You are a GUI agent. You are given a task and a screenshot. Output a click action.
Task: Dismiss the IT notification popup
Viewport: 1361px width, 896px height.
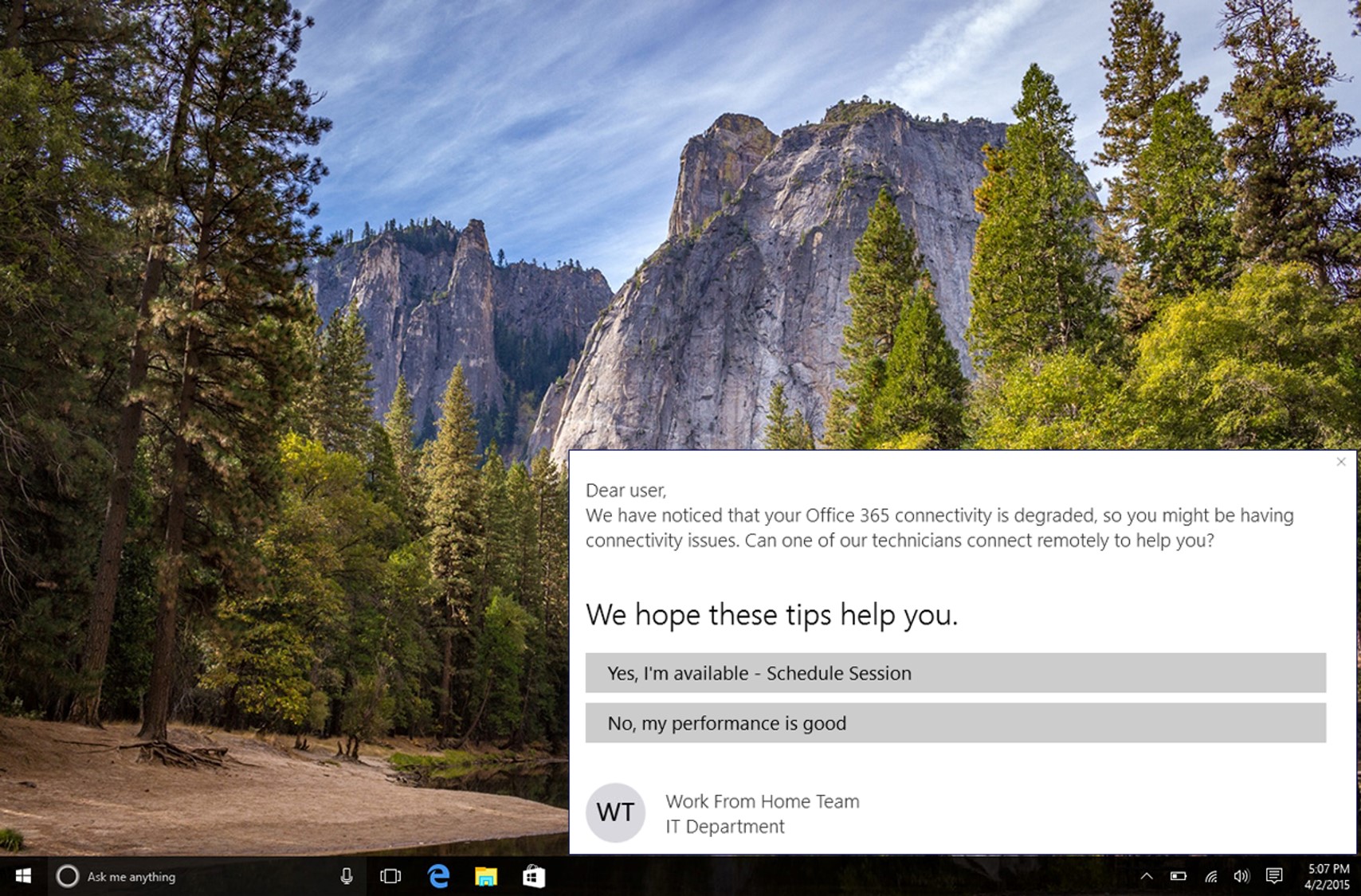(1341, 462)
